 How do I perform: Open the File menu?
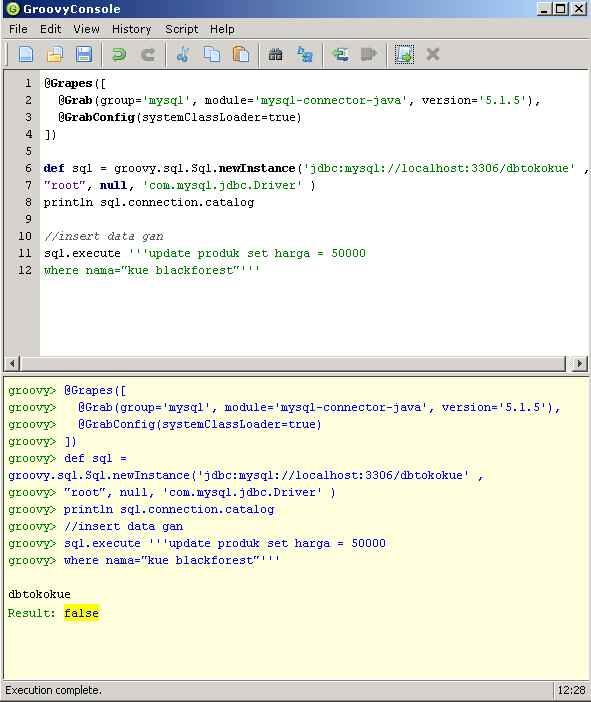18,29
